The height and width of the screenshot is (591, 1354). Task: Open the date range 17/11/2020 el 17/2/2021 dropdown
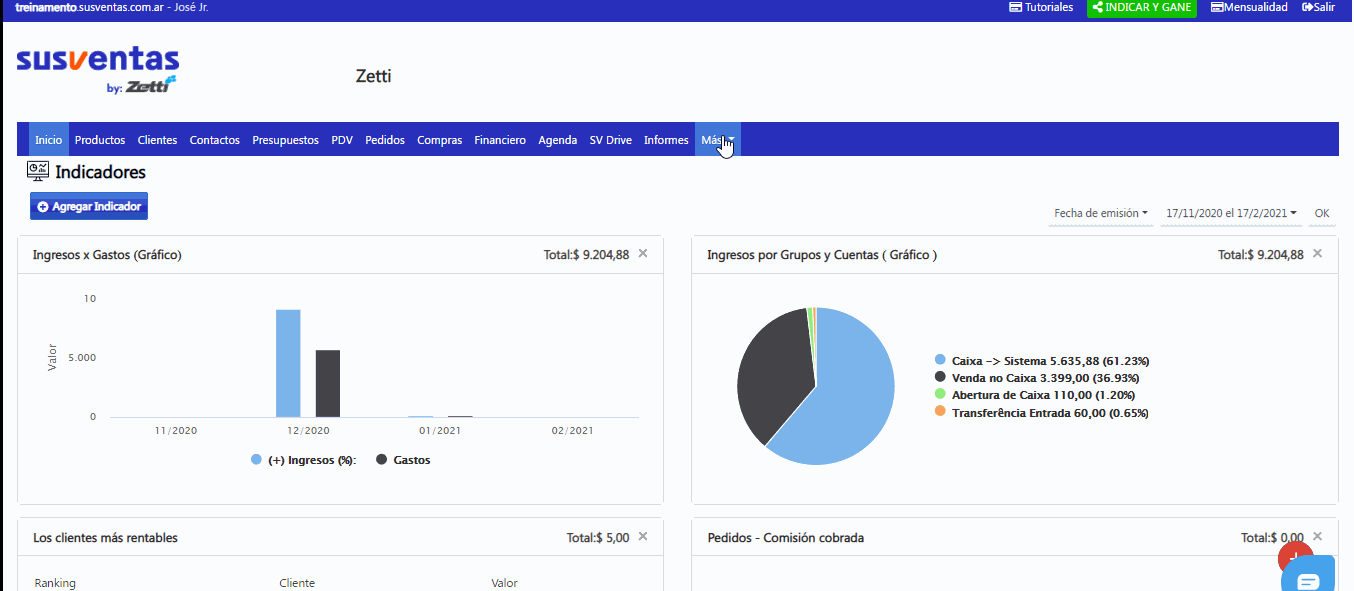click(x=1231, y=213)
